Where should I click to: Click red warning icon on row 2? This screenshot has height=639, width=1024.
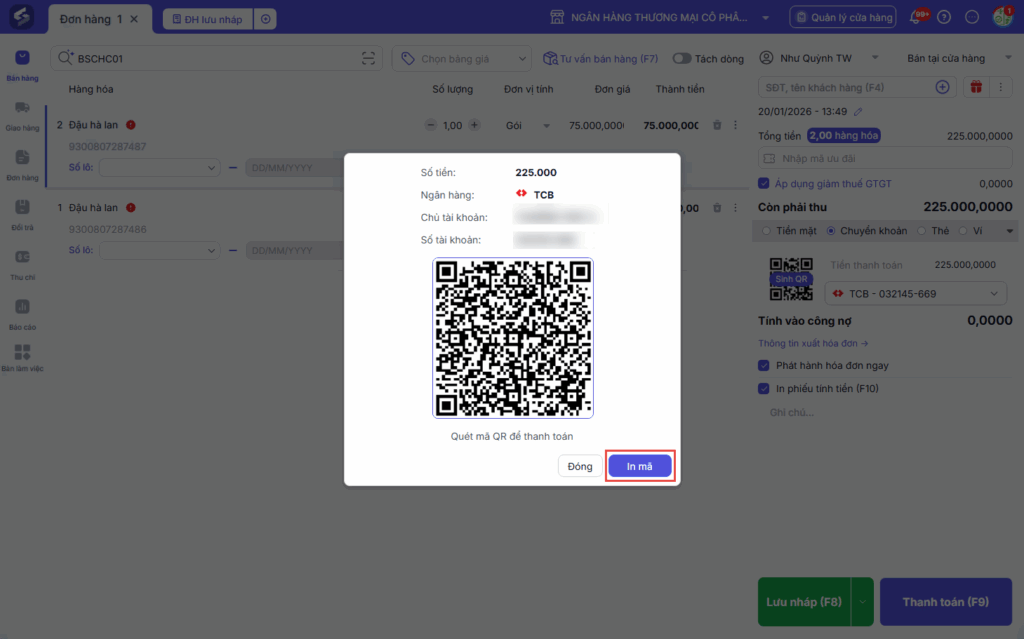(x=131, y=125)
